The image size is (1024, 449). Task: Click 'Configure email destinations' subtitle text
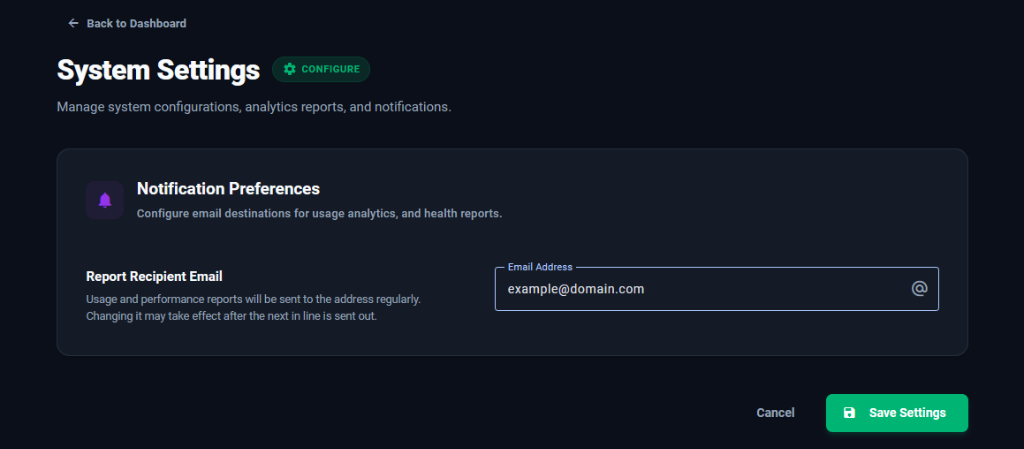319,214
